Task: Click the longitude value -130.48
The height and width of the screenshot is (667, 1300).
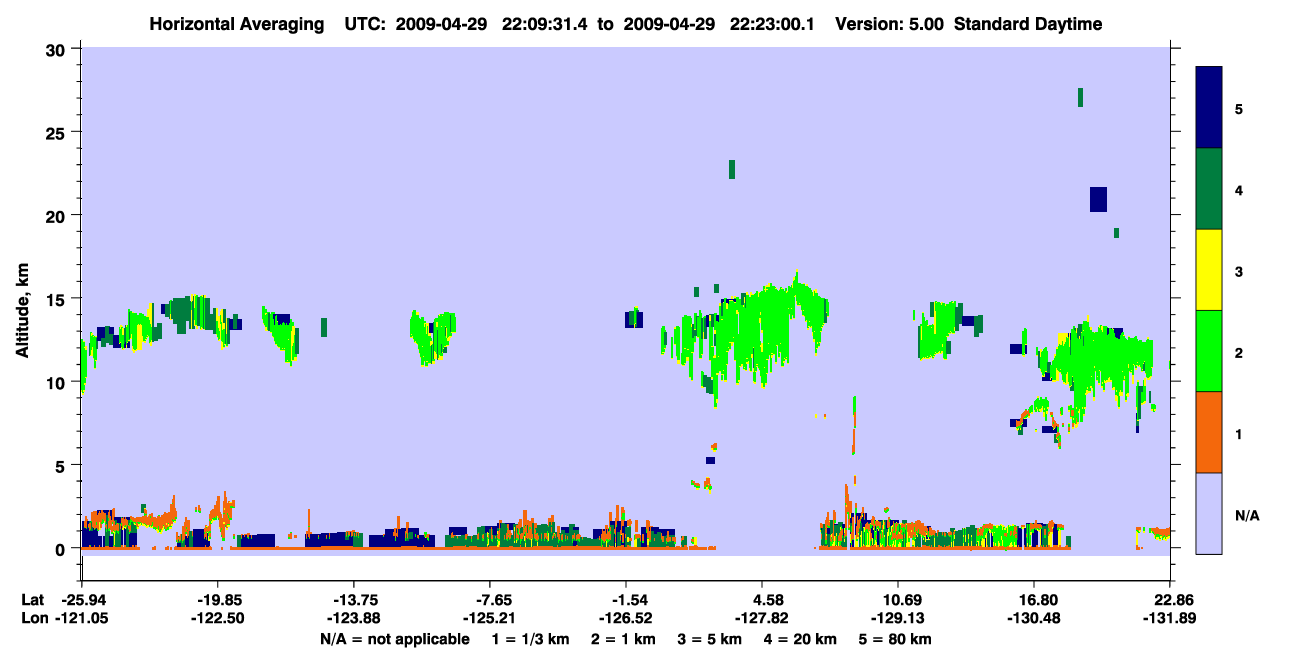Action: (1033, 618)
